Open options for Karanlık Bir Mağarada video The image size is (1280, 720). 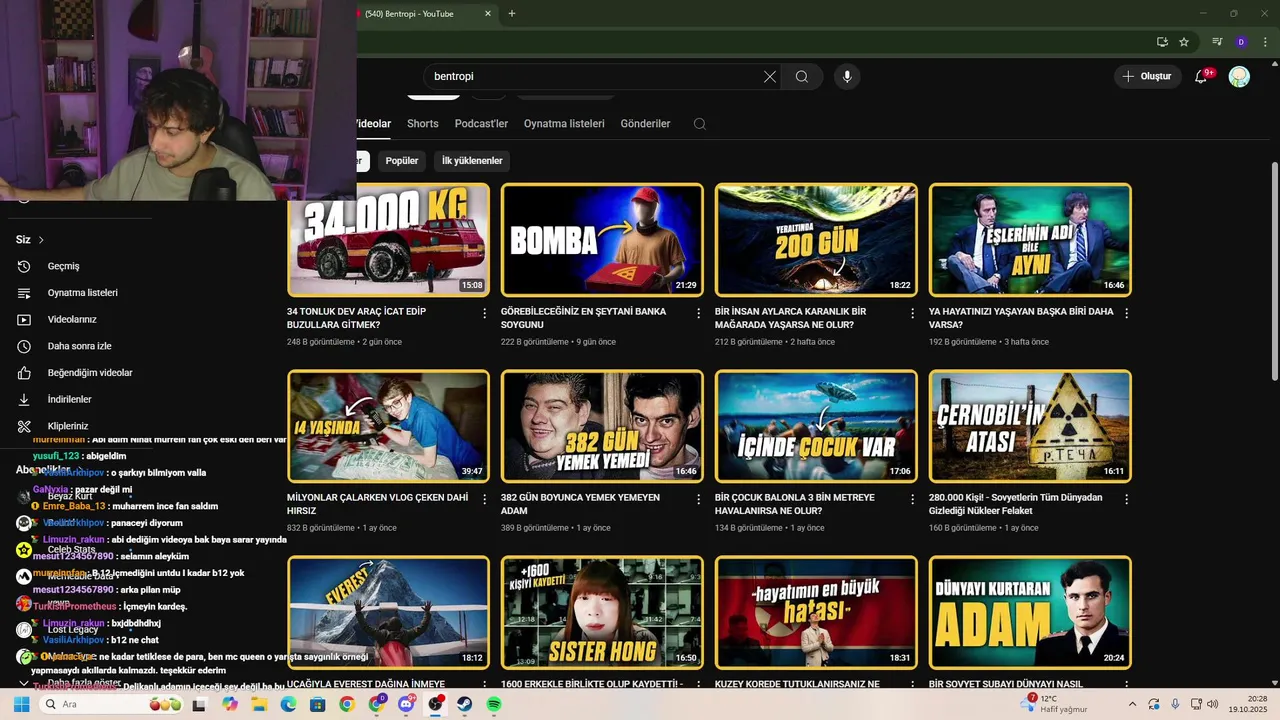912,313
